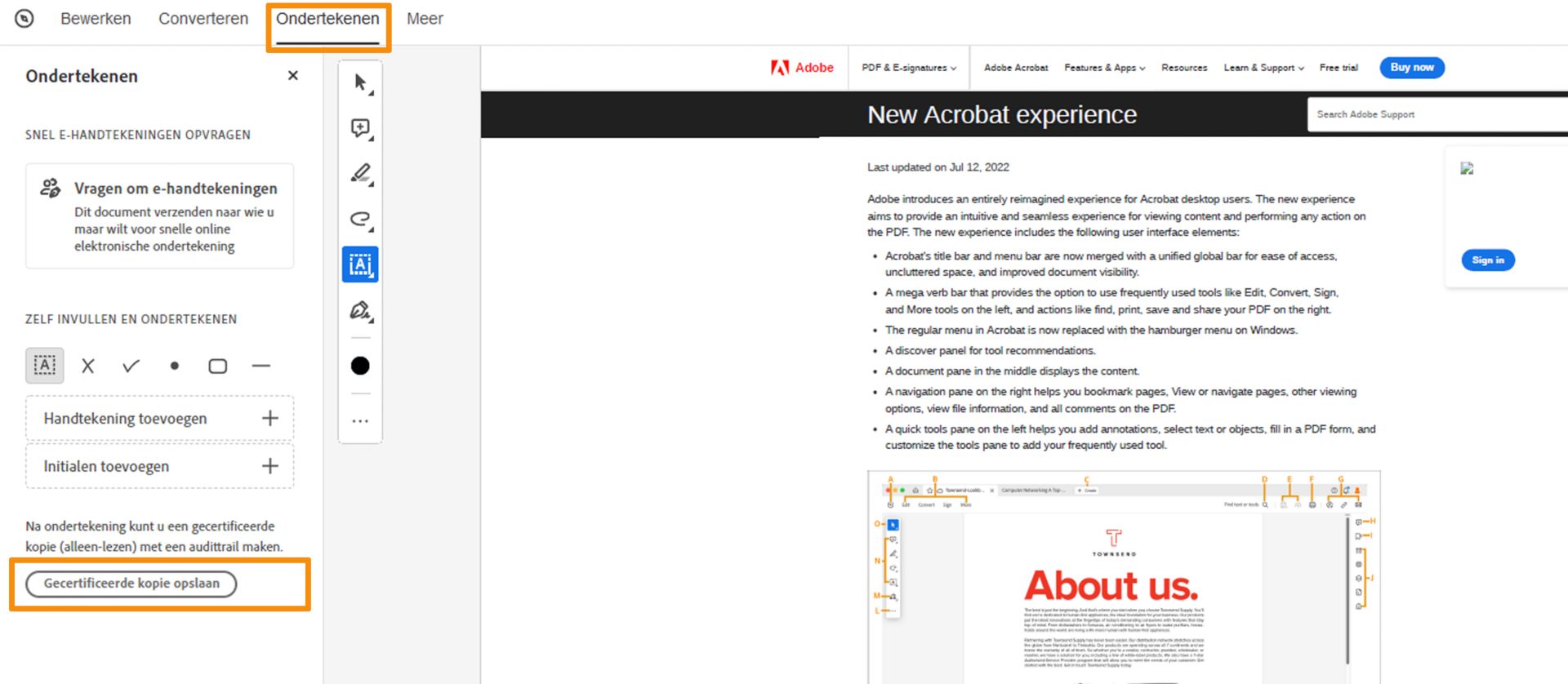Switch to the Ondertekenen tab
The width and height of the screenshot is (1568, 684).
click(x=327, y=19)
